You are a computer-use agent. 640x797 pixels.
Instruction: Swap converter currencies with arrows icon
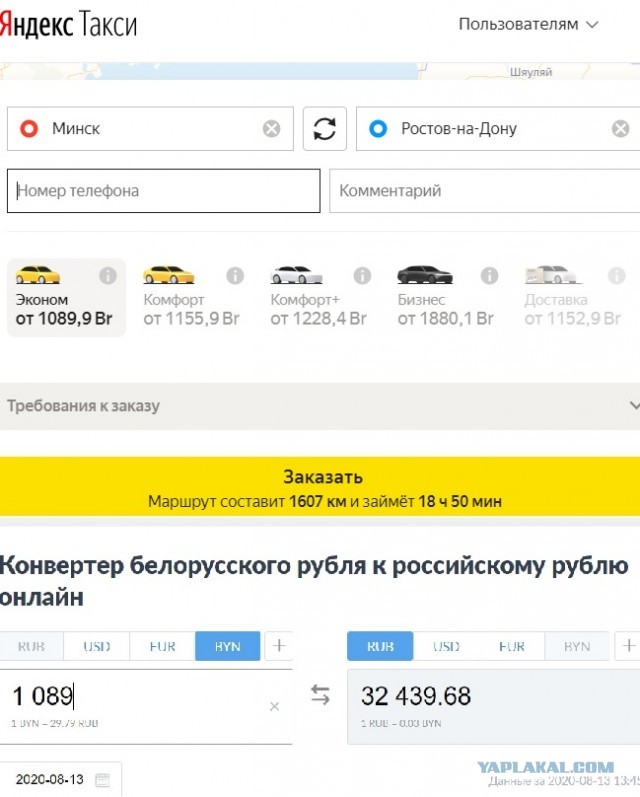[x=320, y=695]
